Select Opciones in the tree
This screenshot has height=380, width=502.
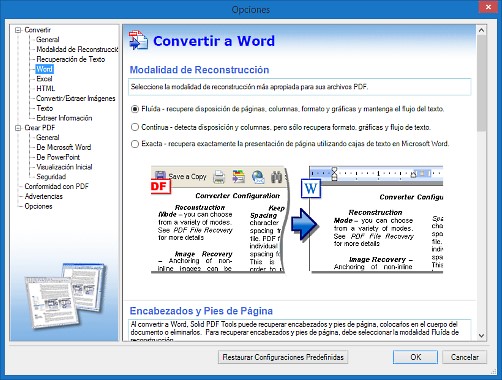pos(38,206)
